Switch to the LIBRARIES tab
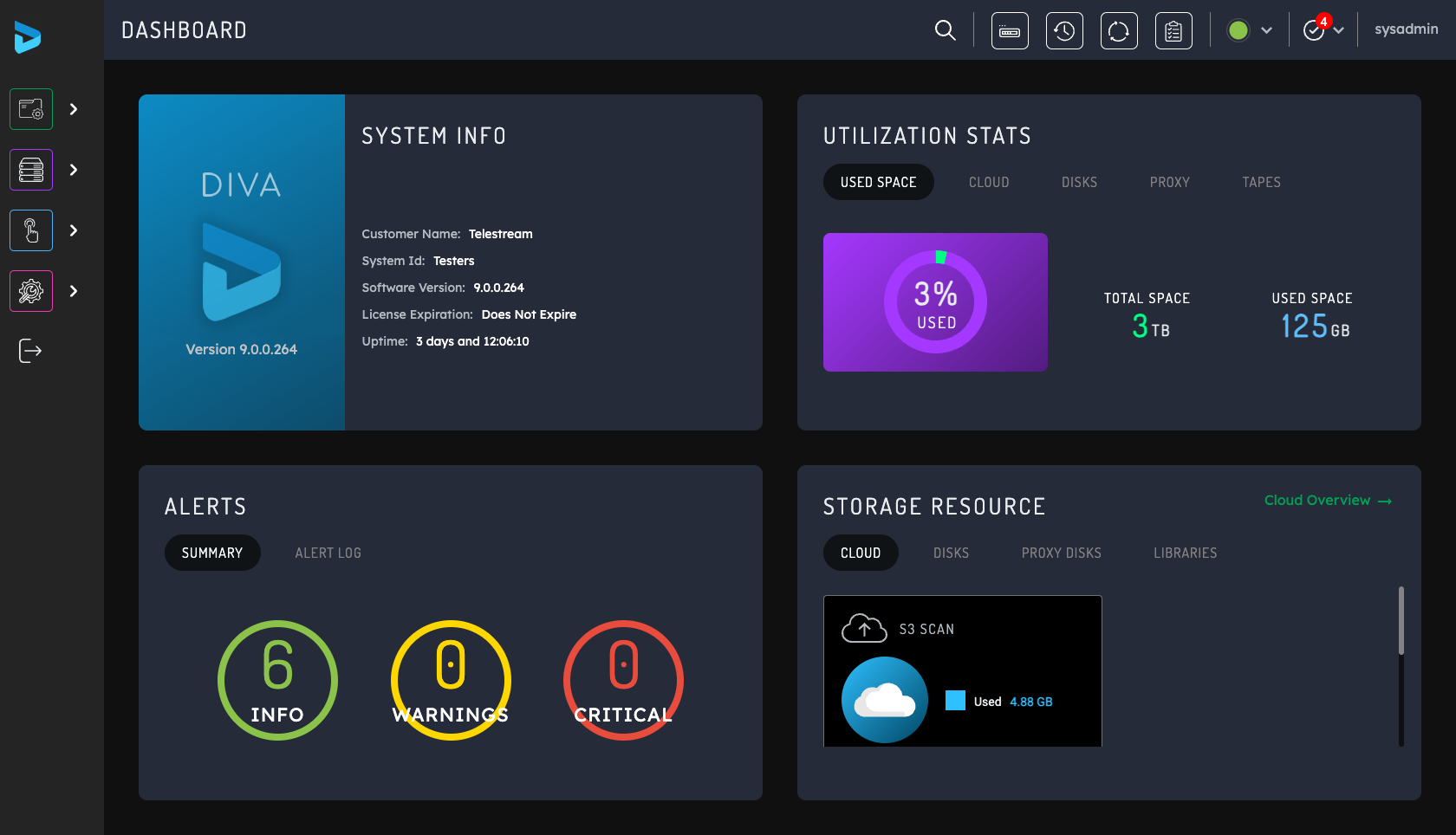Screen dimensions: 1456x835 tap(1186, 553)
